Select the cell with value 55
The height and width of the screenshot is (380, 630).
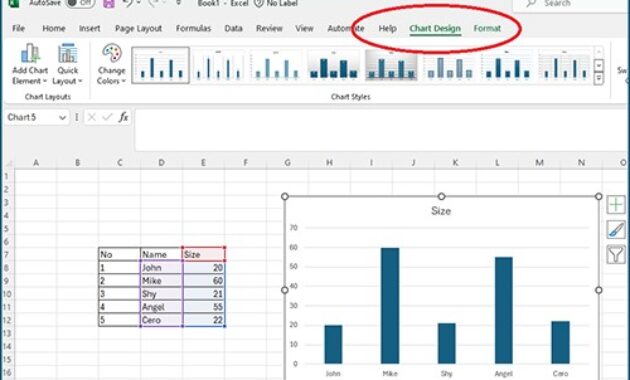coord(203,307)
